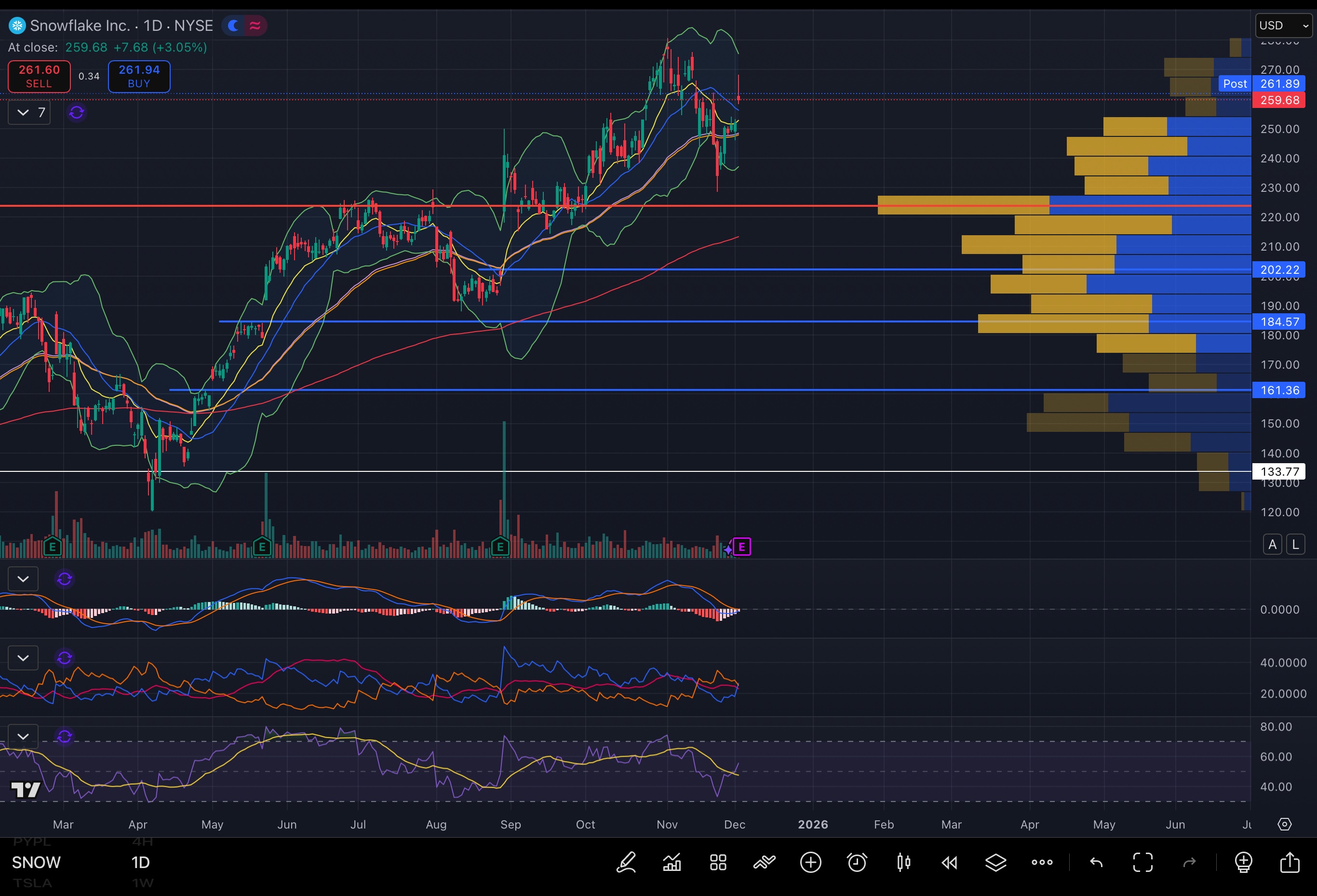1317x896 pixels.
Task: Switch symbol via SNOW ticker selector
Action: (x=36, y=863)
